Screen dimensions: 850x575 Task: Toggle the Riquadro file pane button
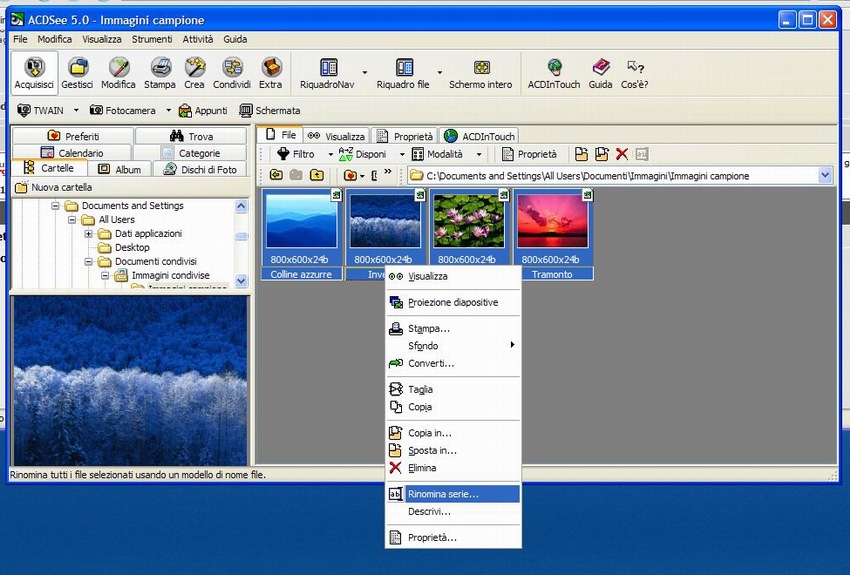tap(403, 73)
